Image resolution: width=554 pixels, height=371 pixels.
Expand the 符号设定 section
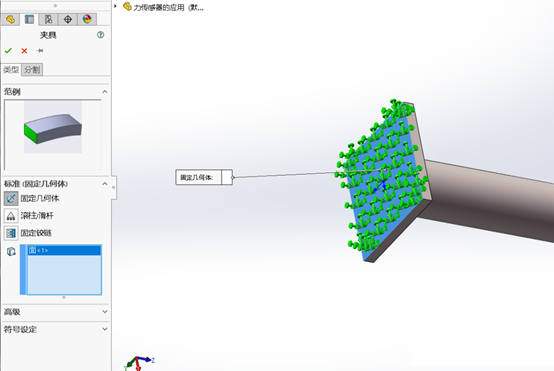[105, 329]
